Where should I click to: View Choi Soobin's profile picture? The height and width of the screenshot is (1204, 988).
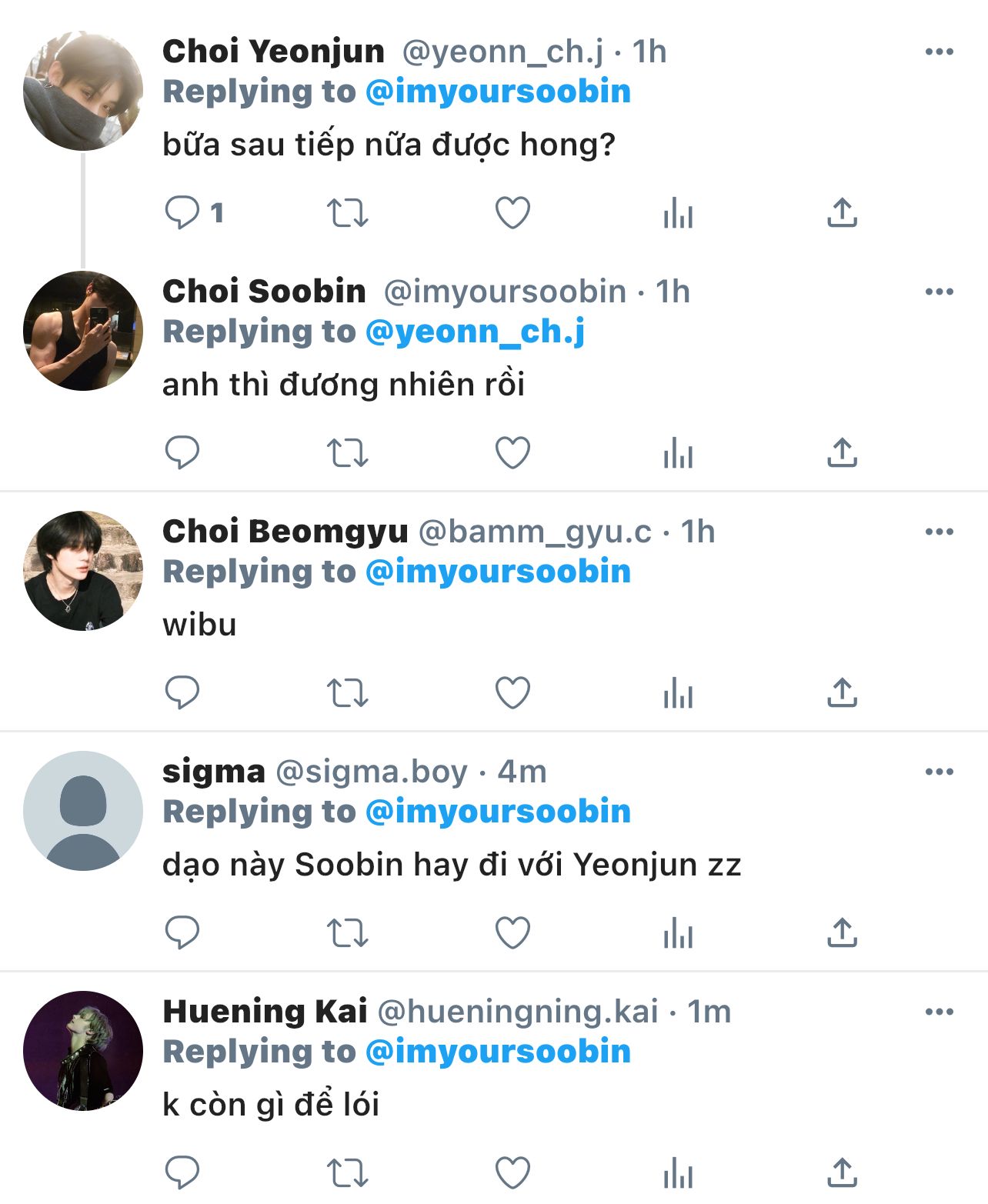click(x=83, y=331)
